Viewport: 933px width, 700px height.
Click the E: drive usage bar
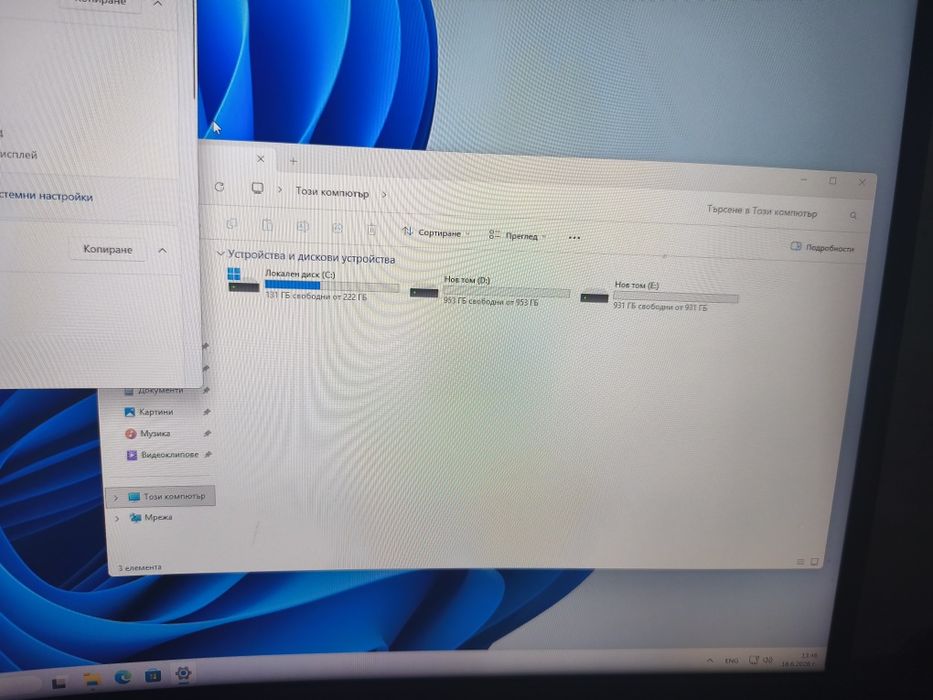pyautogui.click(x=675, y=296)
